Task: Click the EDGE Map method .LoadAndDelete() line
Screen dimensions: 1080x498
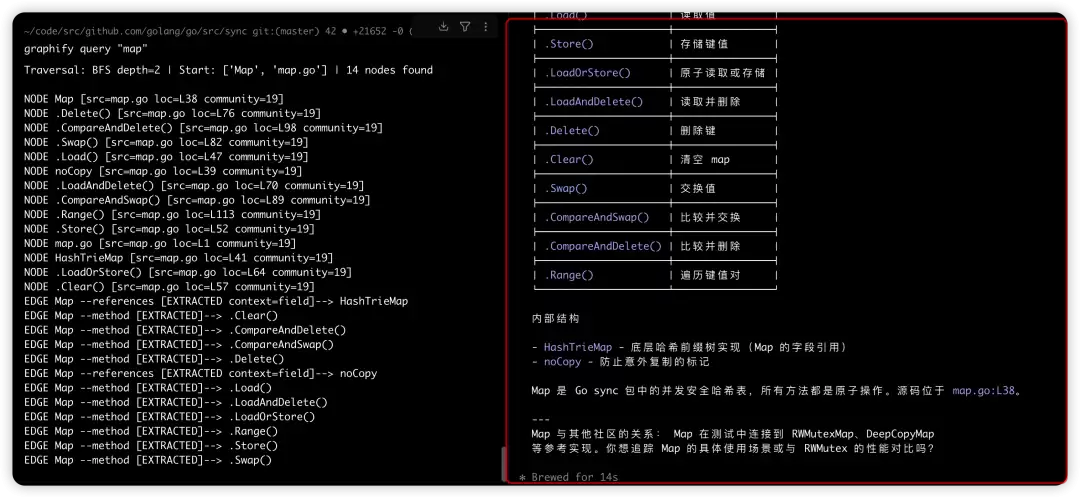Action: click(176, 402)
